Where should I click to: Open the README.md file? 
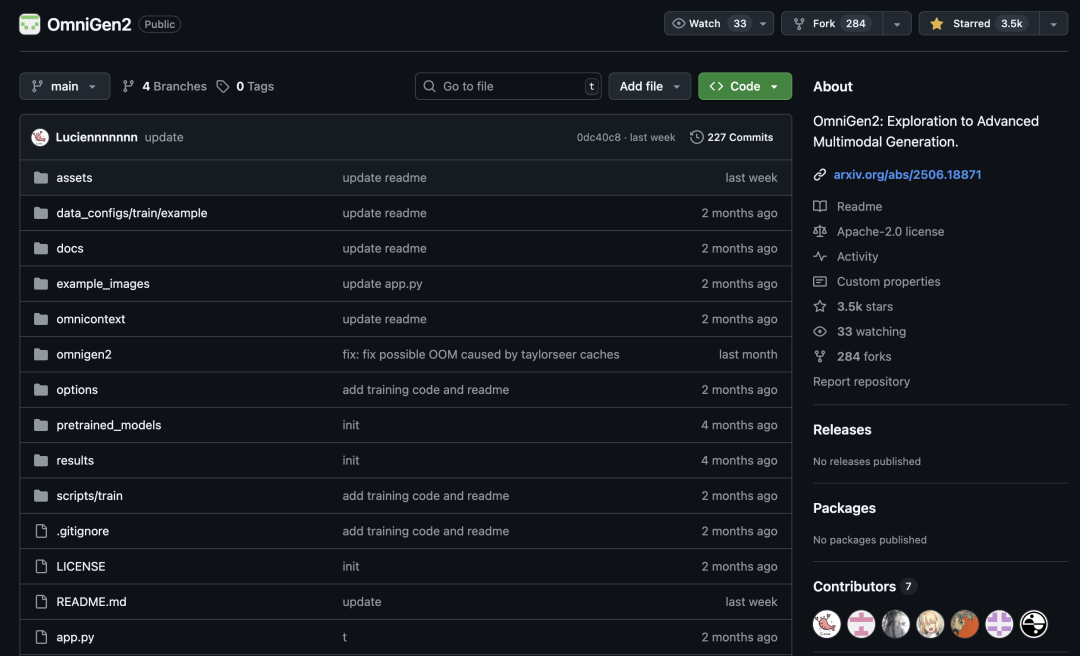click(92, 602)
